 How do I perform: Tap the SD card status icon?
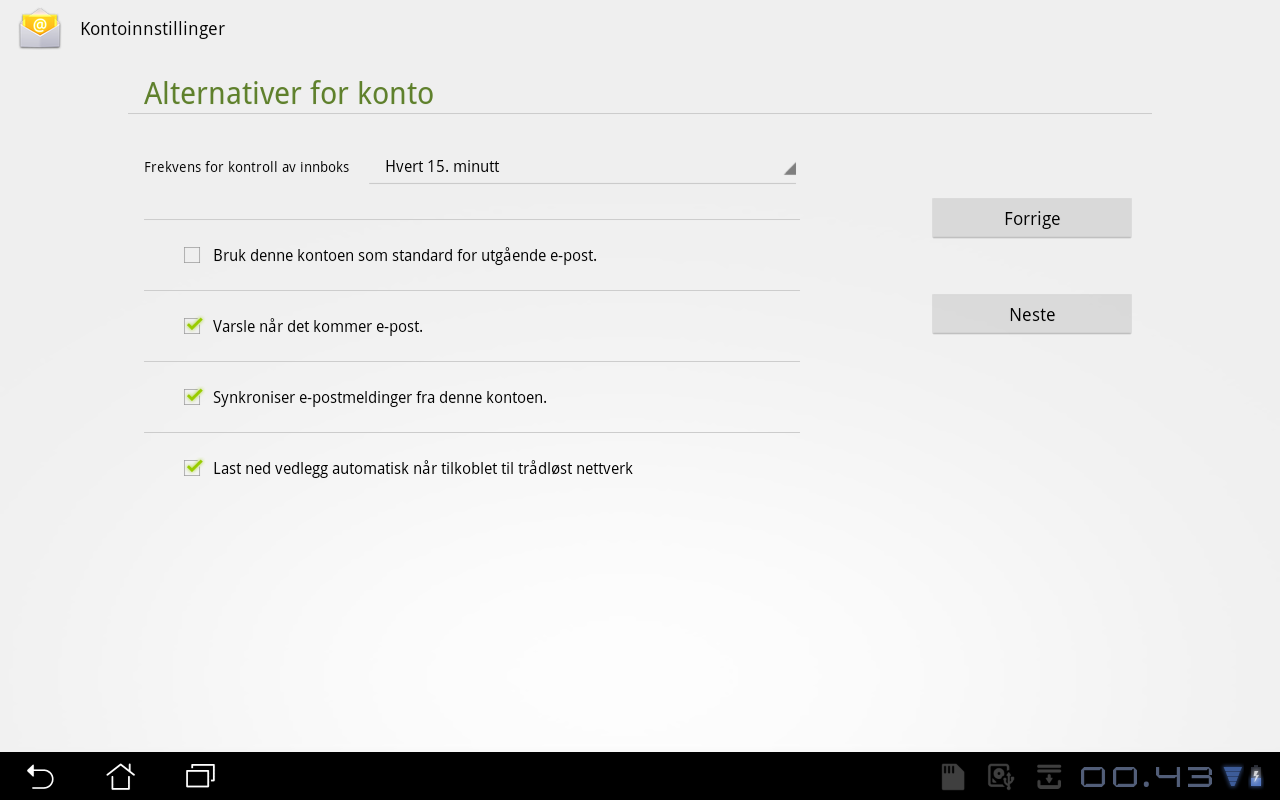pyautogui.click(x=953, y=777)
